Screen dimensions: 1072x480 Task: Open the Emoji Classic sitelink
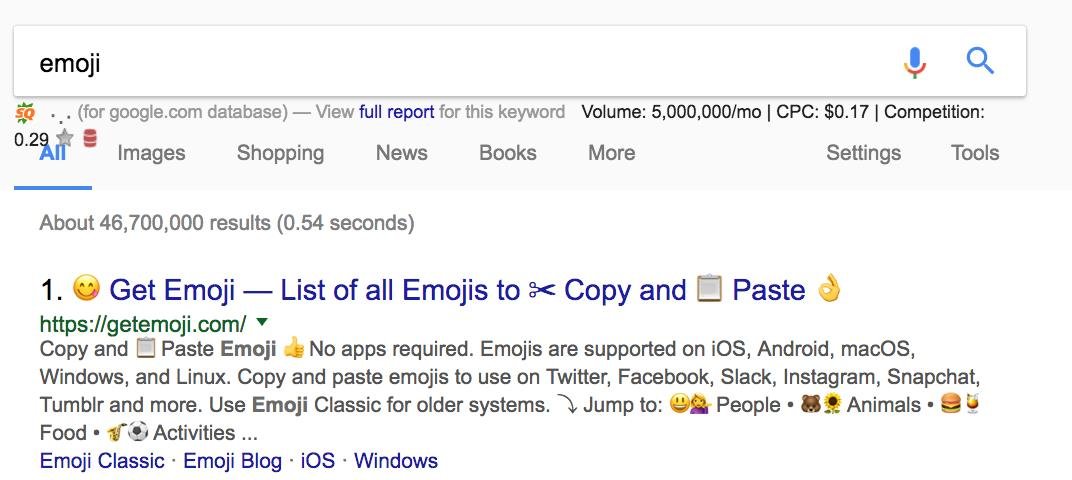[102, 461]
